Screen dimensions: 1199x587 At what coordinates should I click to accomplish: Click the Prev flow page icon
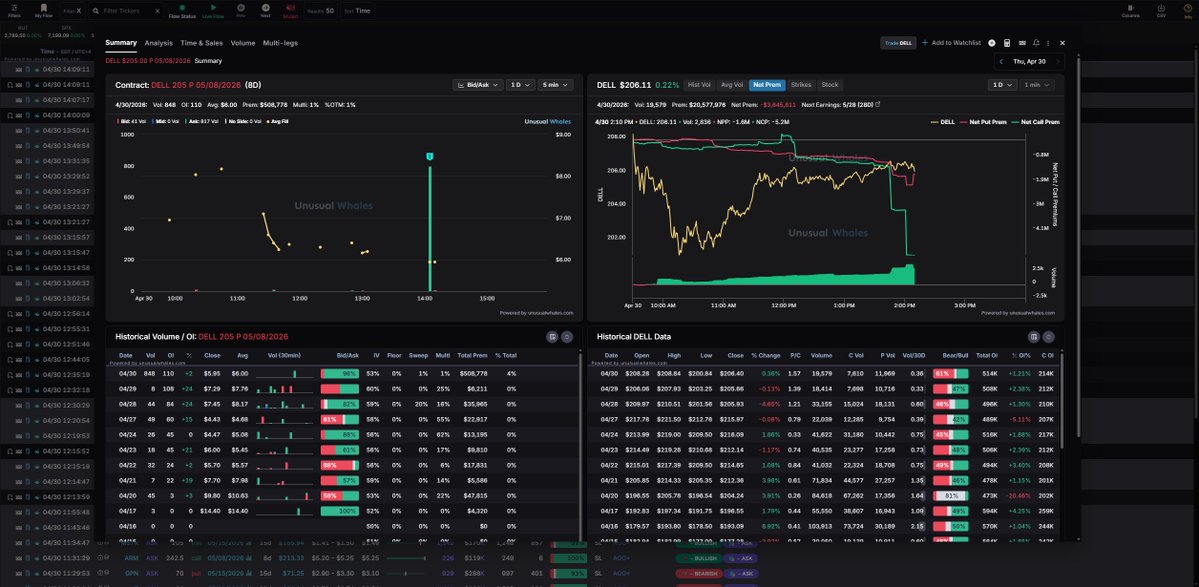click(241, 7)
